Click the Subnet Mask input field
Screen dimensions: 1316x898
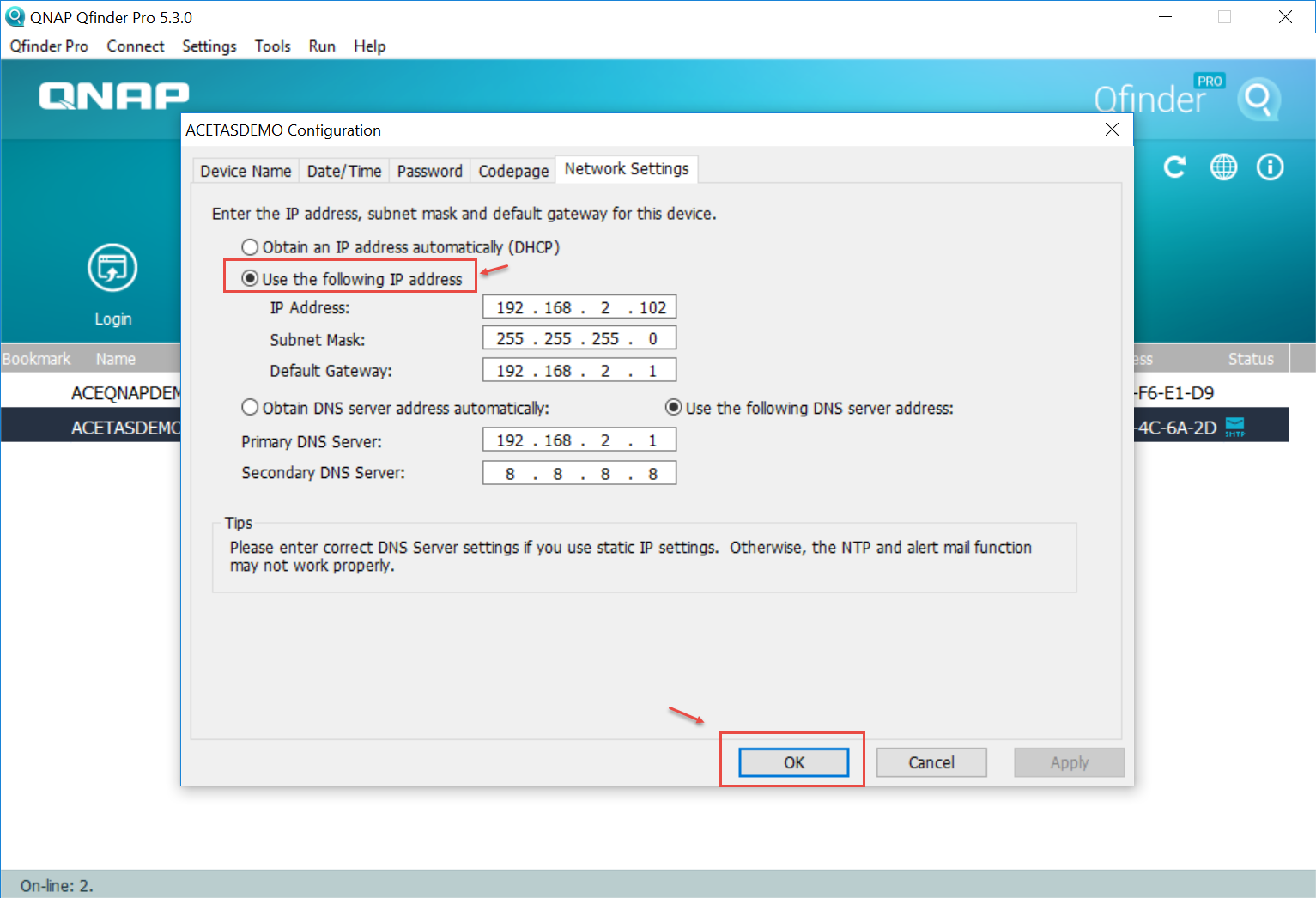coord(579,339)
